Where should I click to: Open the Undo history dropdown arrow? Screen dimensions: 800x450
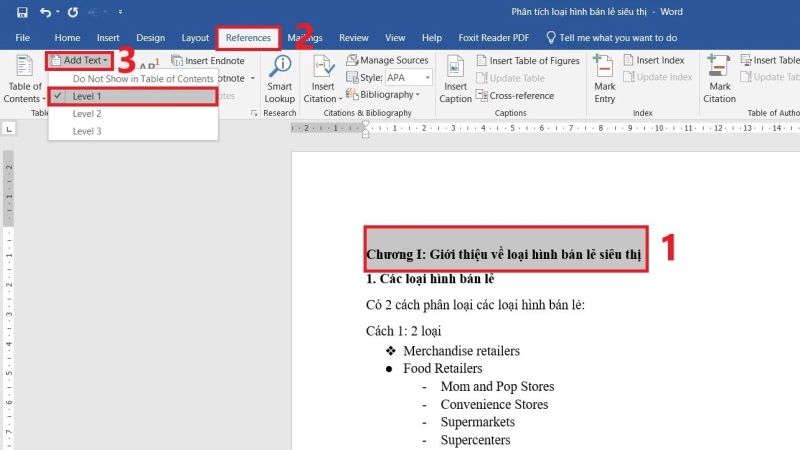point(58,12)
